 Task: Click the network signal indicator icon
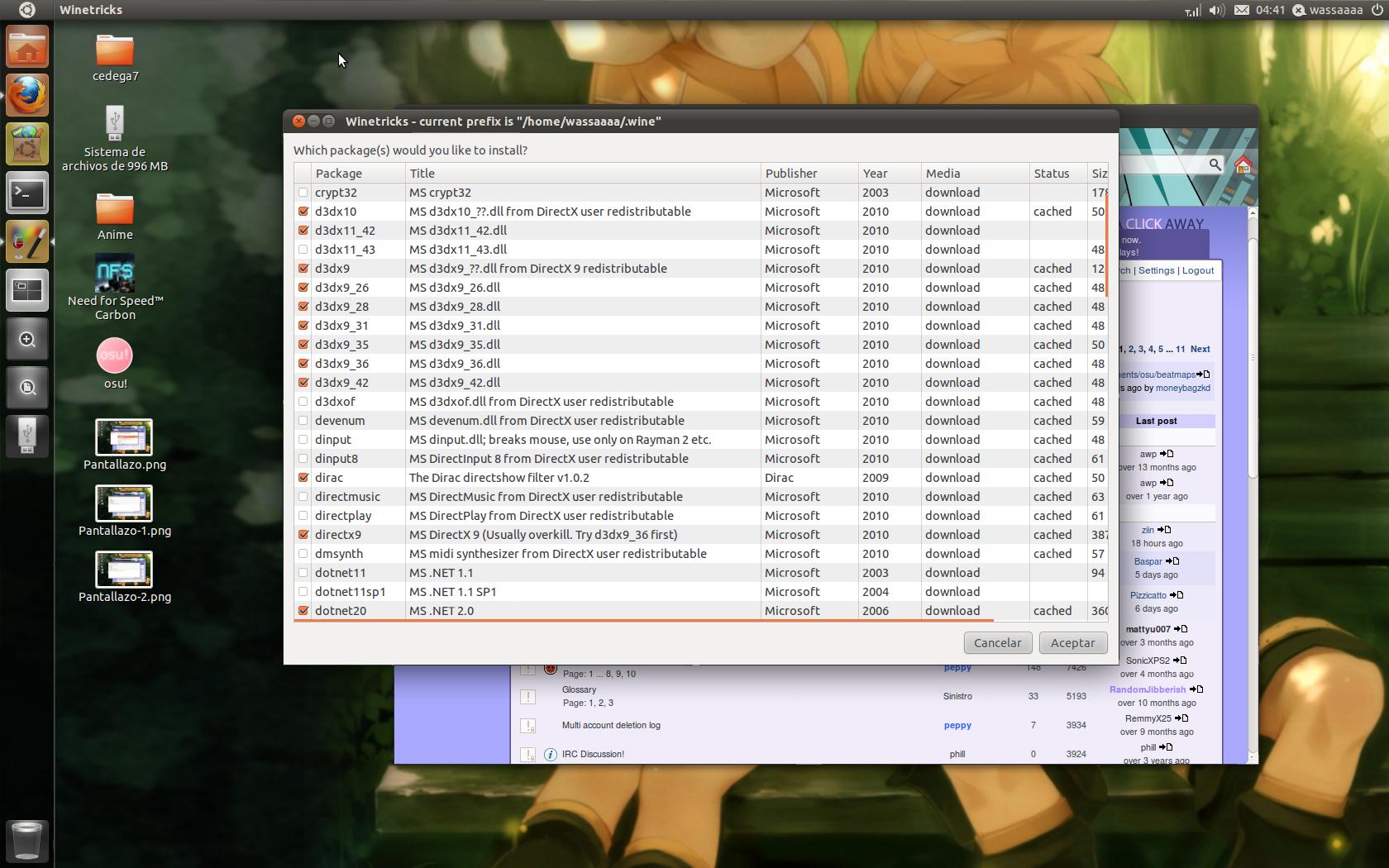1192,10
